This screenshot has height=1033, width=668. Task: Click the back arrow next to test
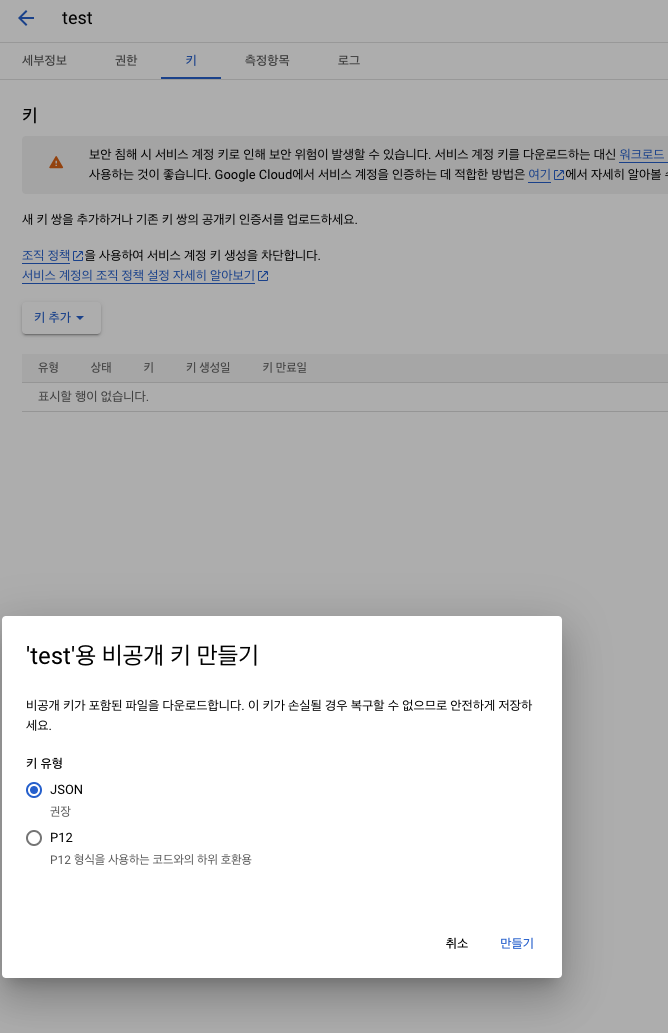pyautogui.click(x=26, y=19)
